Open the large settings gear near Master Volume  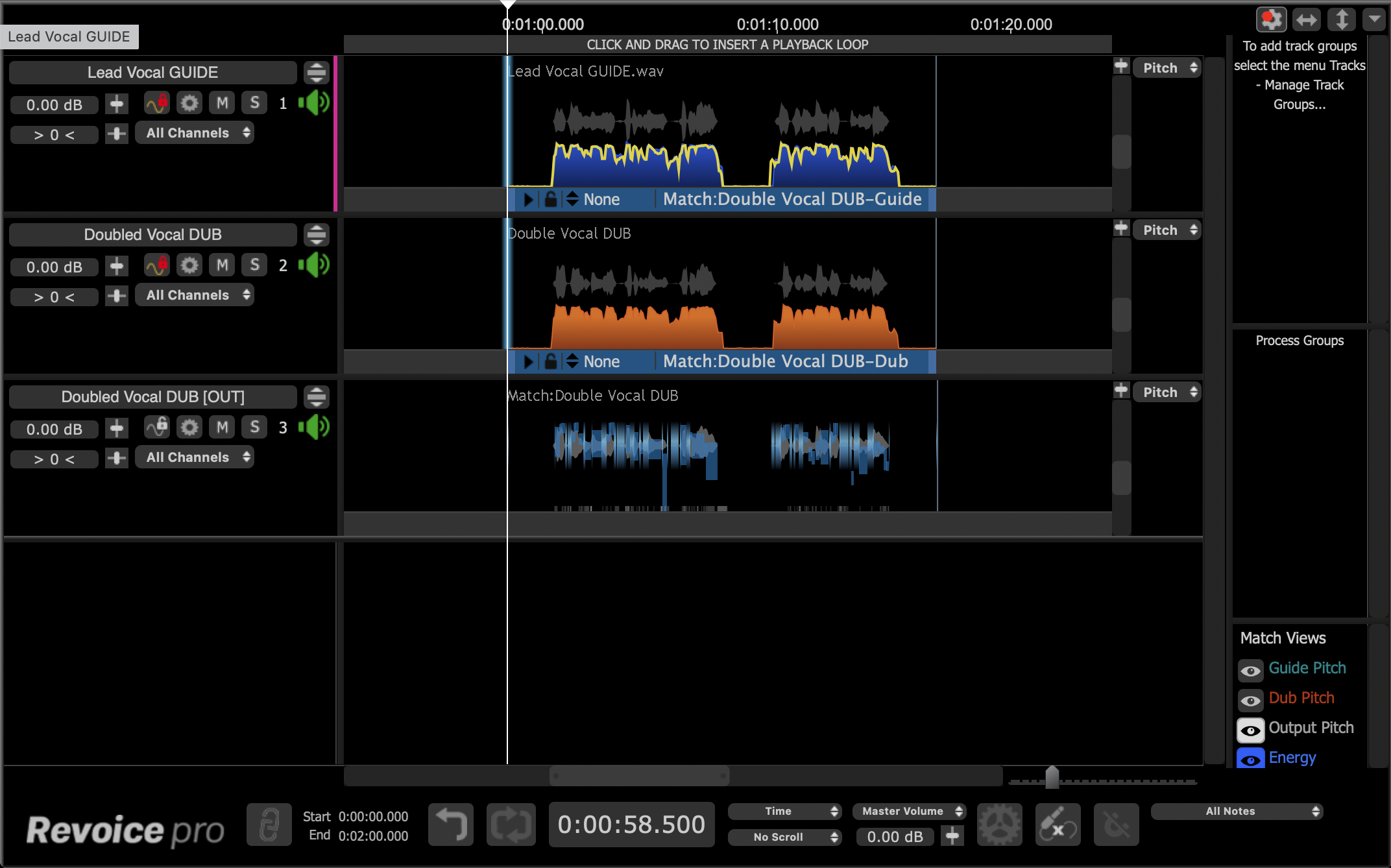(999, 825)
